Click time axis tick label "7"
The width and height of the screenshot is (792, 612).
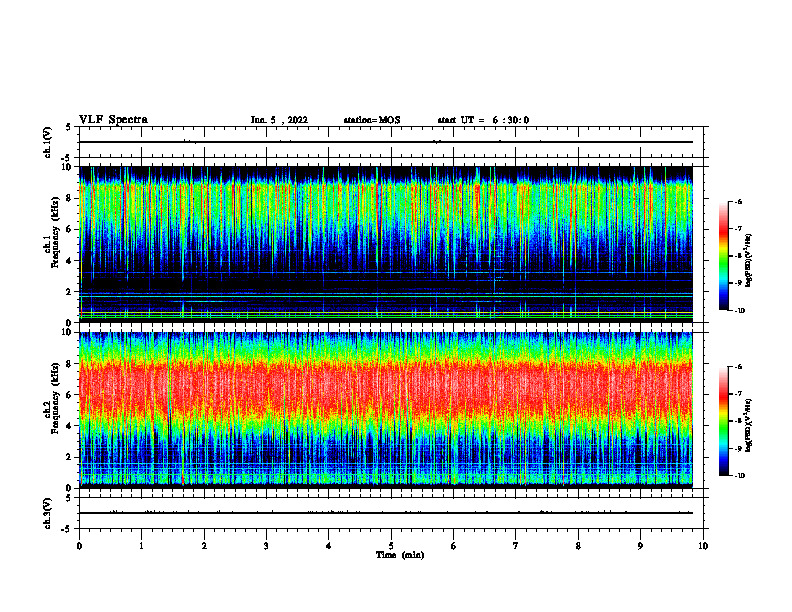pos(516,546)
